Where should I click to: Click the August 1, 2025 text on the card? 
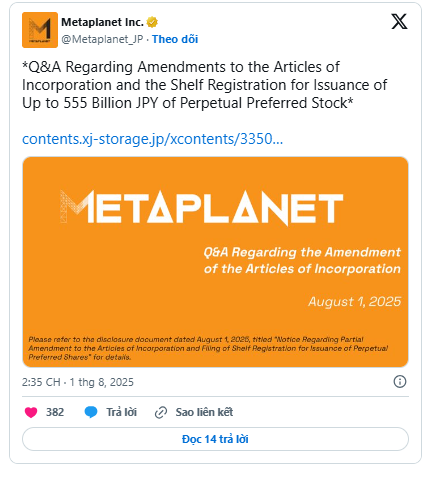[x=354, y=302]
